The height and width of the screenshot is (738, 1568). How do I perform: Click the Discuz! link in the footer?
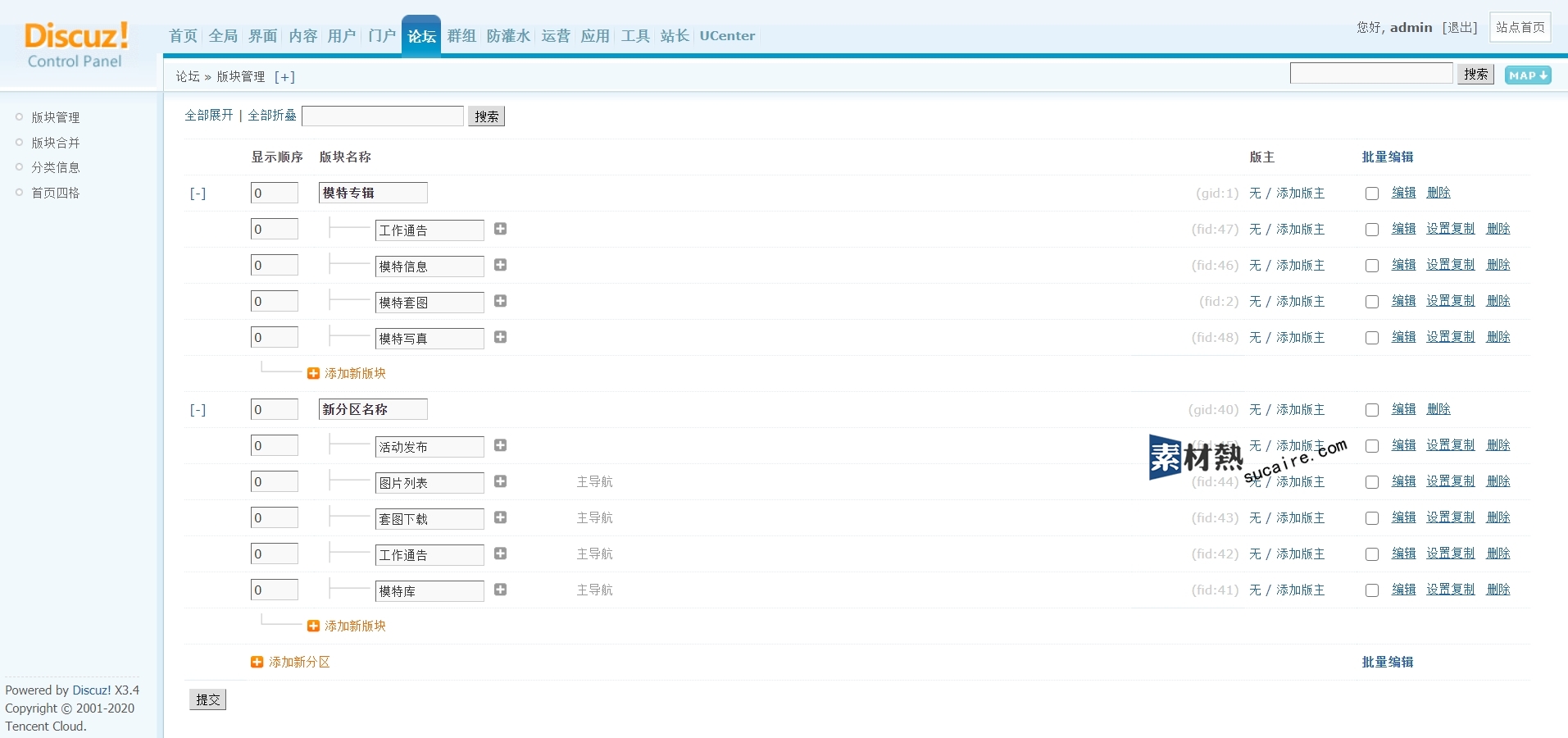[91, 690]
